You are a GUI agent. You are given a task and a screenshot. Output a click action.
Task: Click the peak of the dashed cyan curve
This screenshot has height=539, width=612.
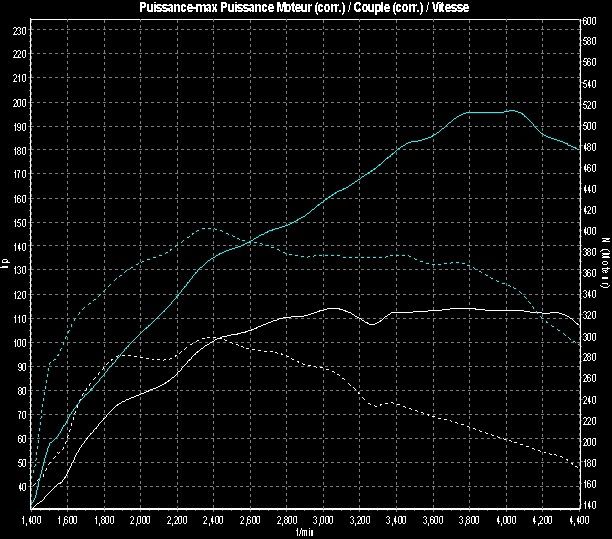tap(205, 228)
